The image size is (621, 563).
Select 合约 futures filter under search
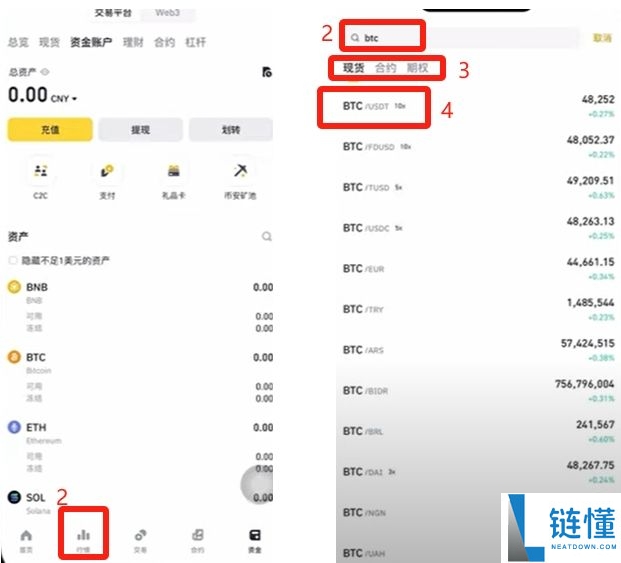pos(386,68)
